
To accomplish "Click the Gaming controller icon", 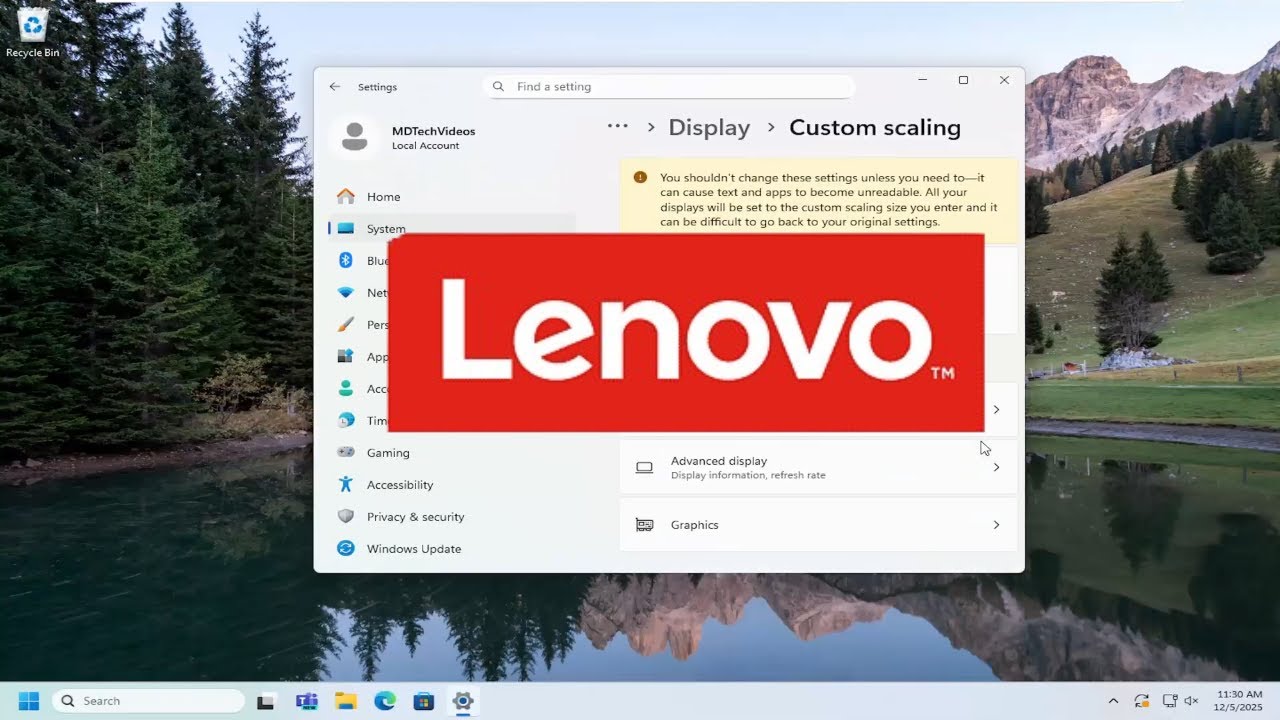I will [x=346, y=453].
